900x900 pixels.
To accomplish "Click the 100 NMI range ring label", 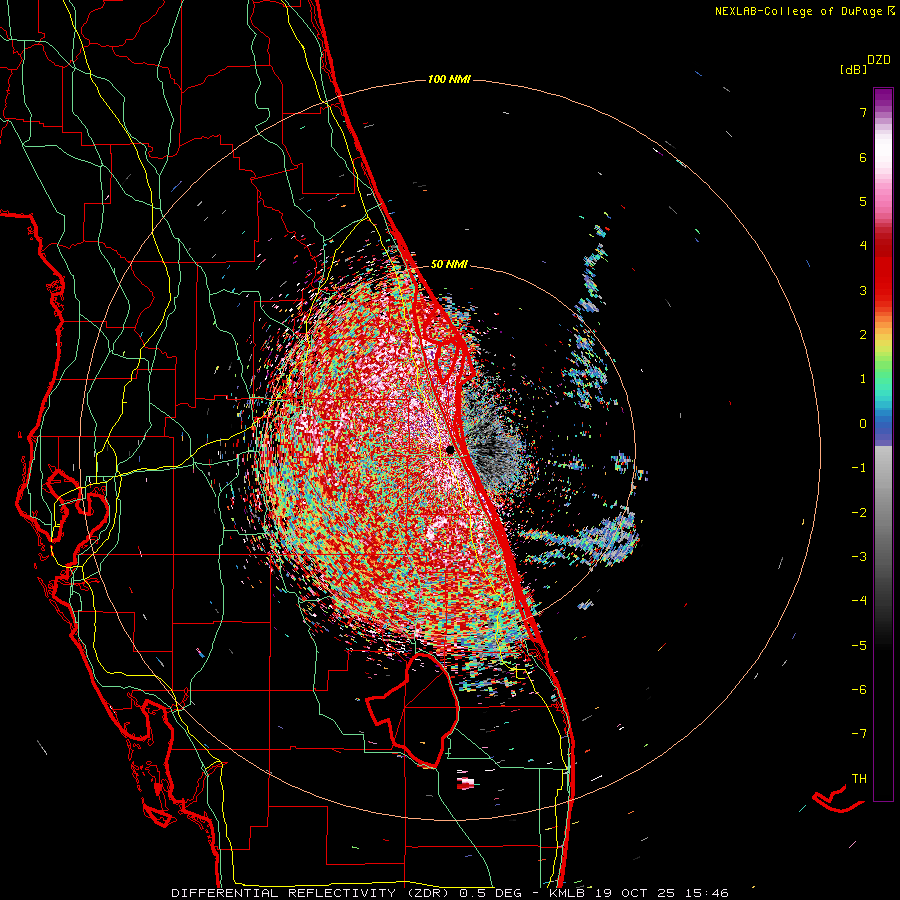I will click(x=449, y=79).
